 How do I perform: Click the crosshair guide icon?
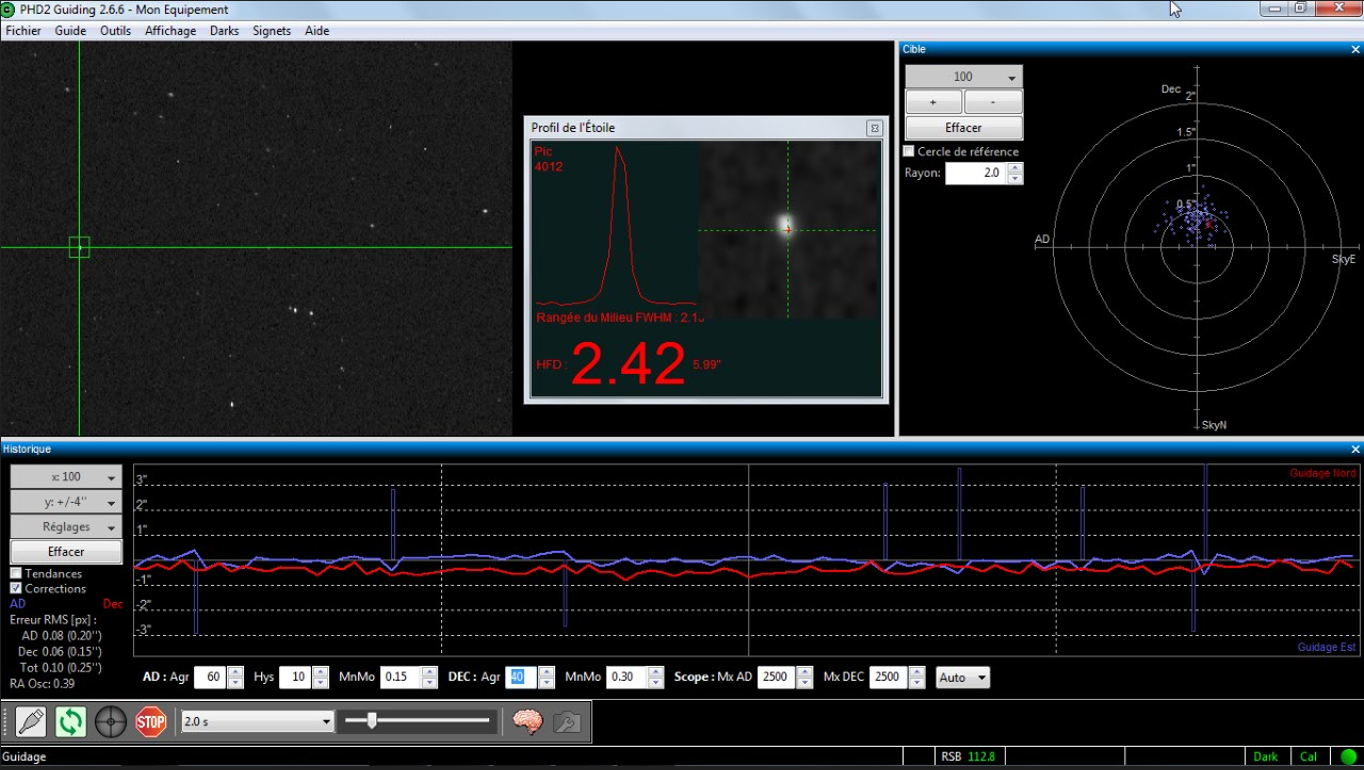(x=111, y=721)
